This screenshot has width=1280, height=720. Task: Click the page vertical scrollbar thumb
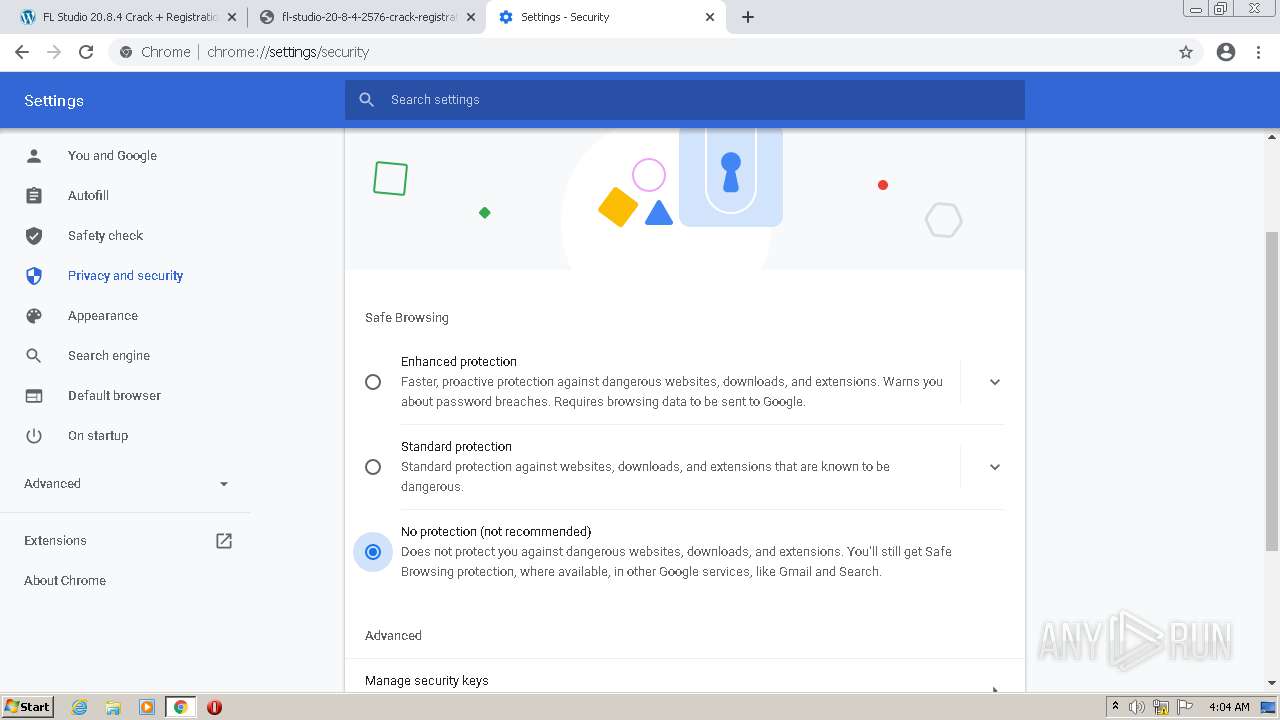point(1272,390)
